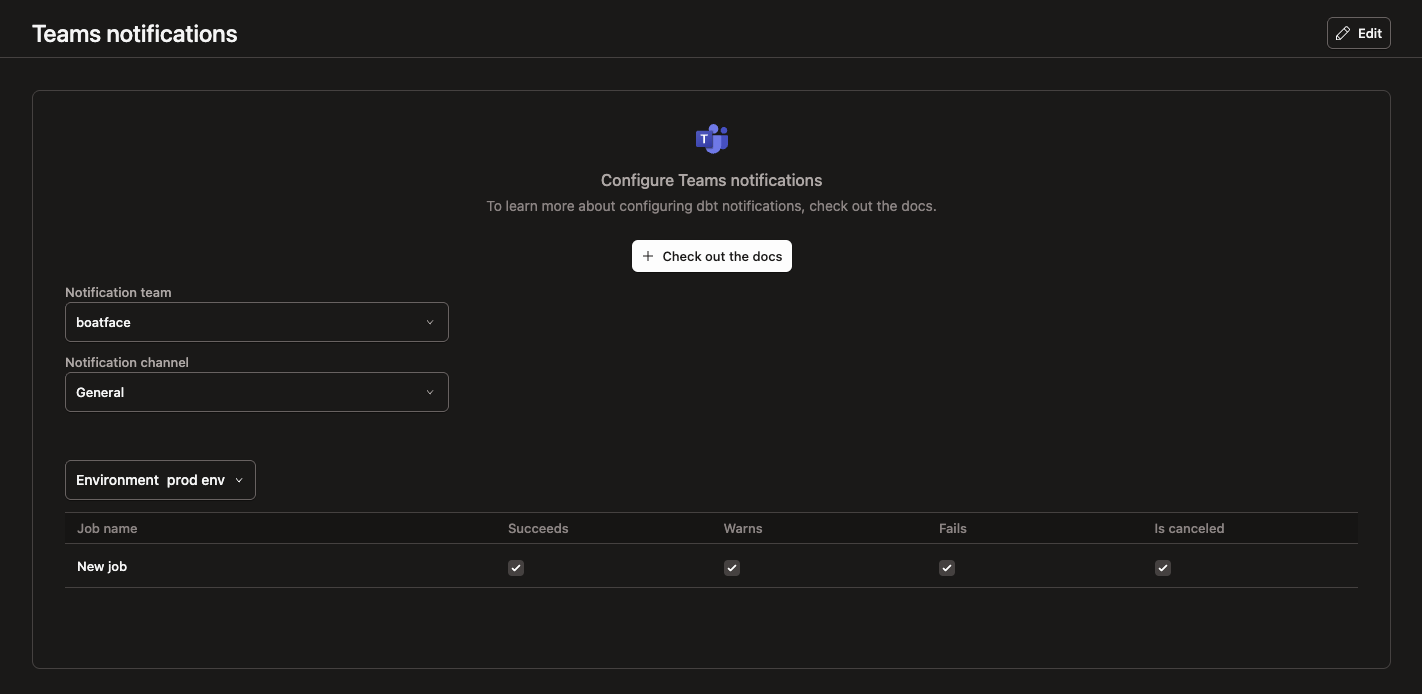Screen dimensions: 1422x694
Task: Disable Fails notifications for New job
Action: [x=946, y=567]
